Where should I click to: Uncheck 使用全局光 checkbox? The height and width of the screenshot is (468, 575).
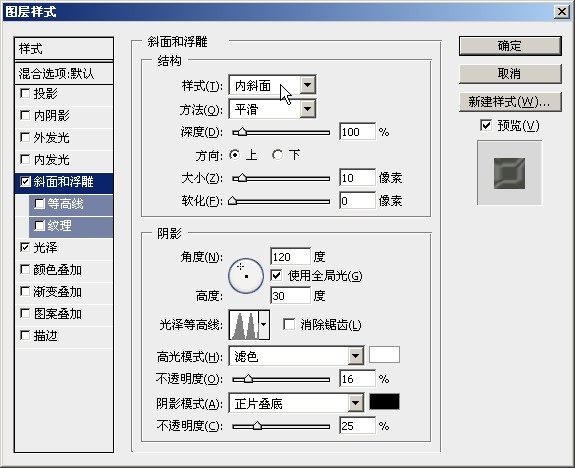tap(276, 275)
